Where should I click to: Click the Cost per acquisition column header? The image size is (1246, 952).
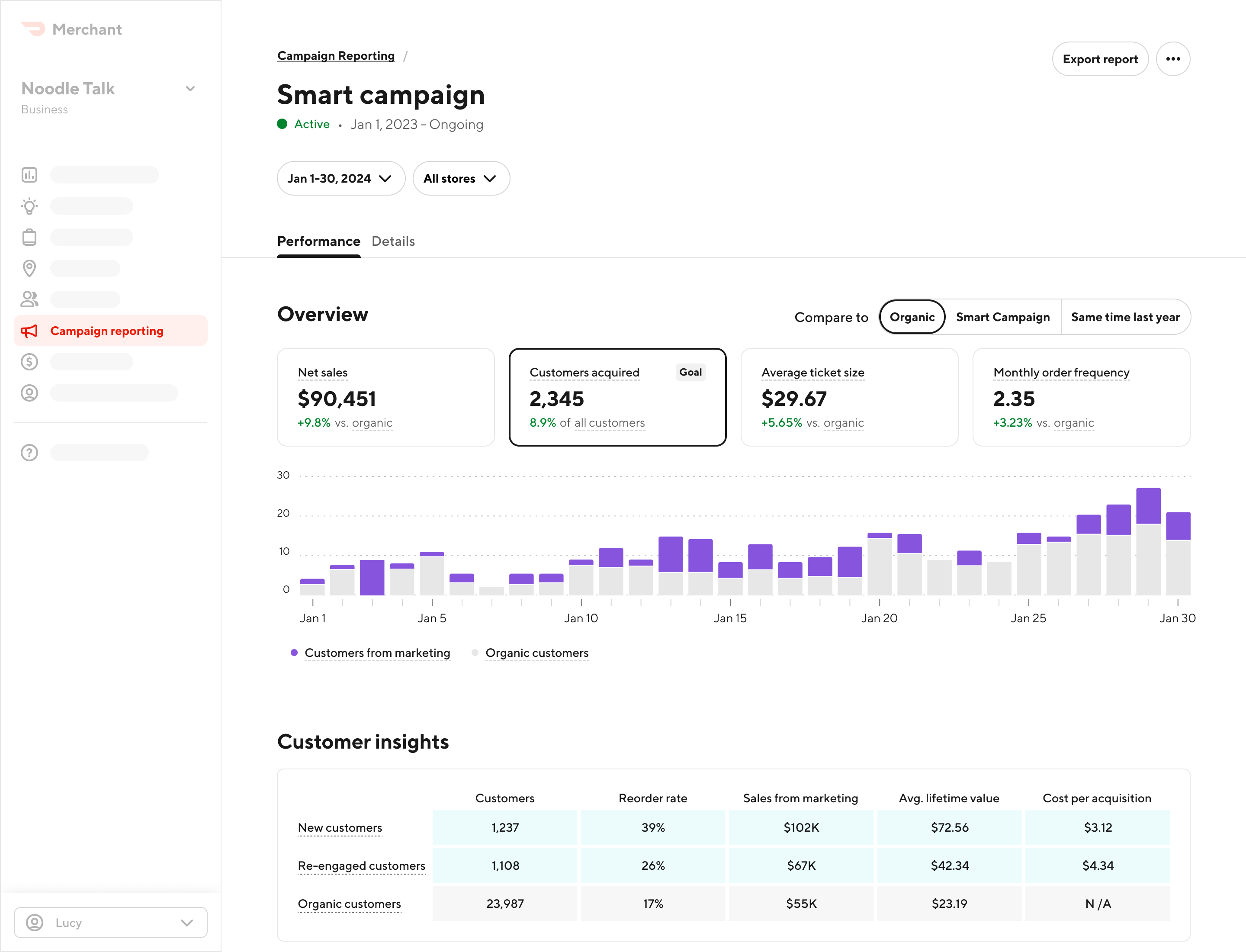click(1097, 798)
